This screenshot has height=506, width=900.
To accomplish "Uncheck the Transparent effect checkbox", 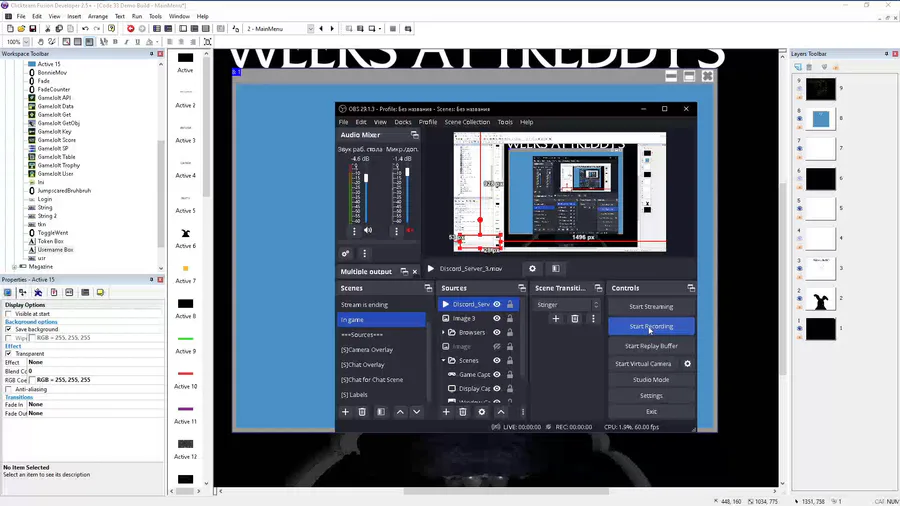I will tap(9, 353).
